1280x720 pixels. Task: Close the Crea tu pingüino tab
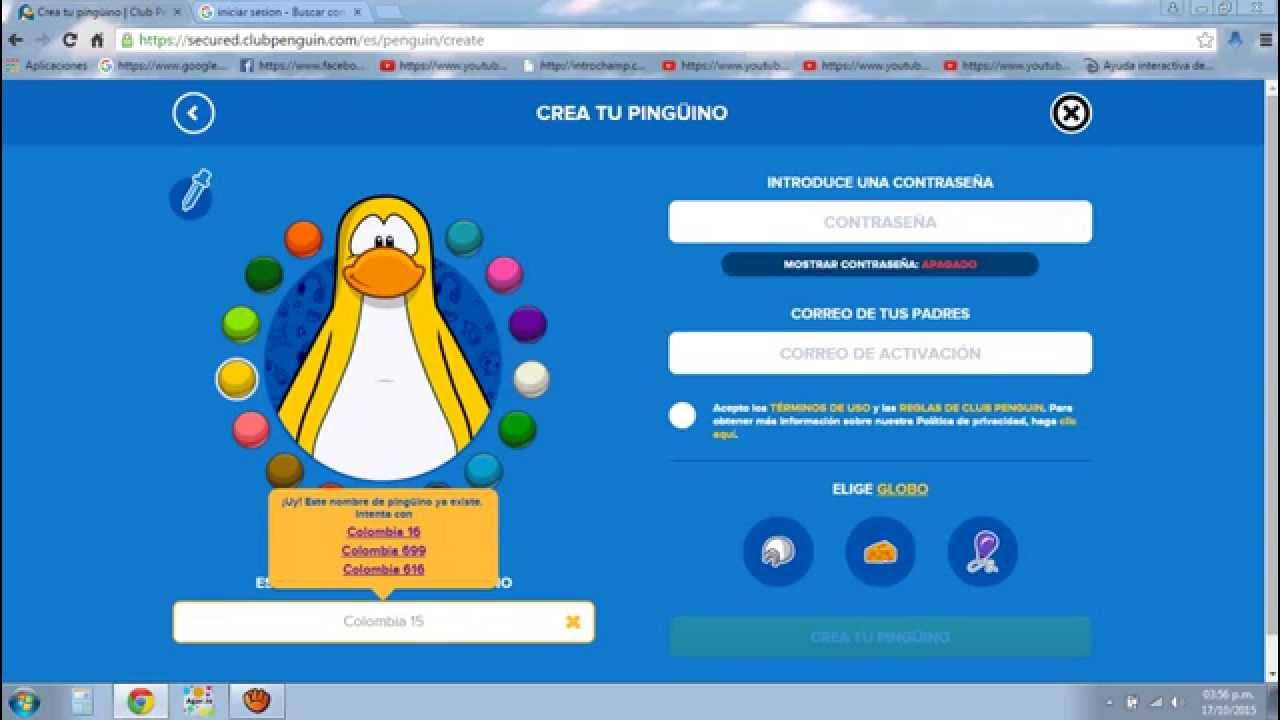click(x=177, y=12)
